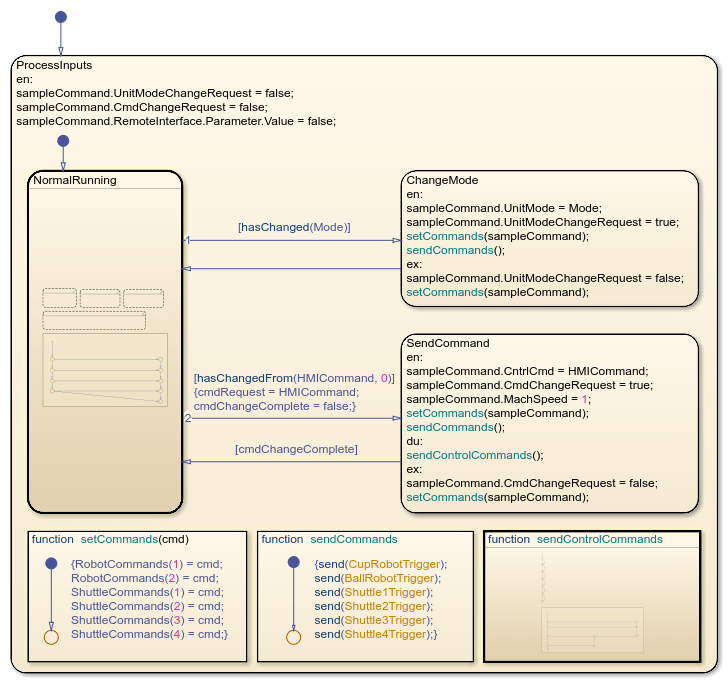Click the ChangeMode state name
This screenshot has width=728, height=683.
[x=442, y=181]
